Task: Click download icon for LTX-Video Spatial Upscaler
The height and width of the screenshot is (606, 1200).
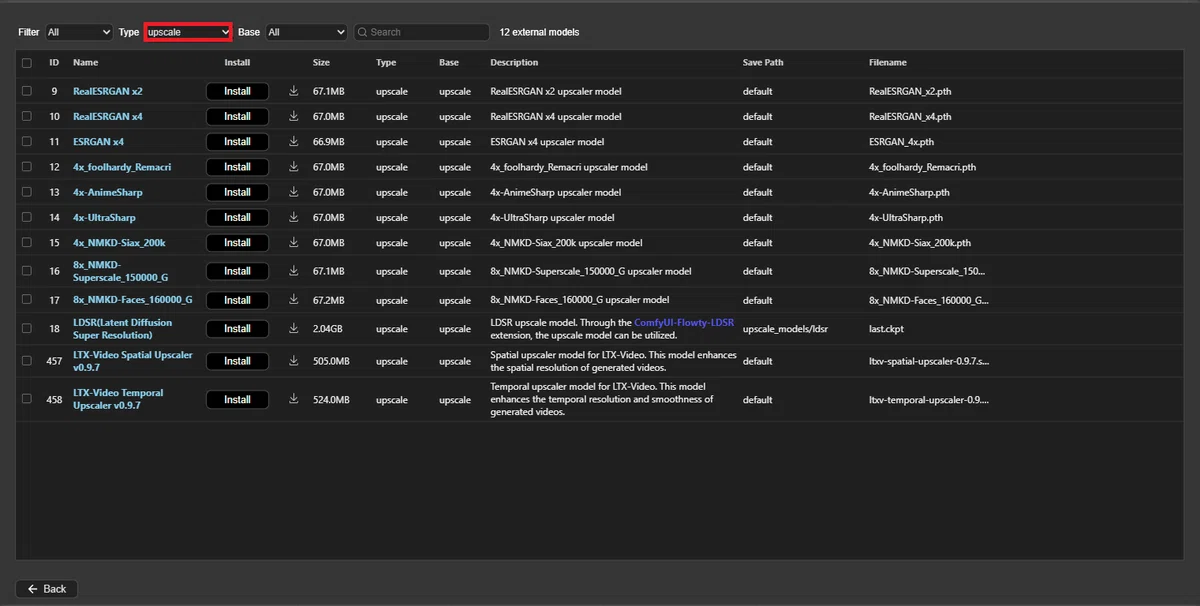Action: click(x=294, y=361)
